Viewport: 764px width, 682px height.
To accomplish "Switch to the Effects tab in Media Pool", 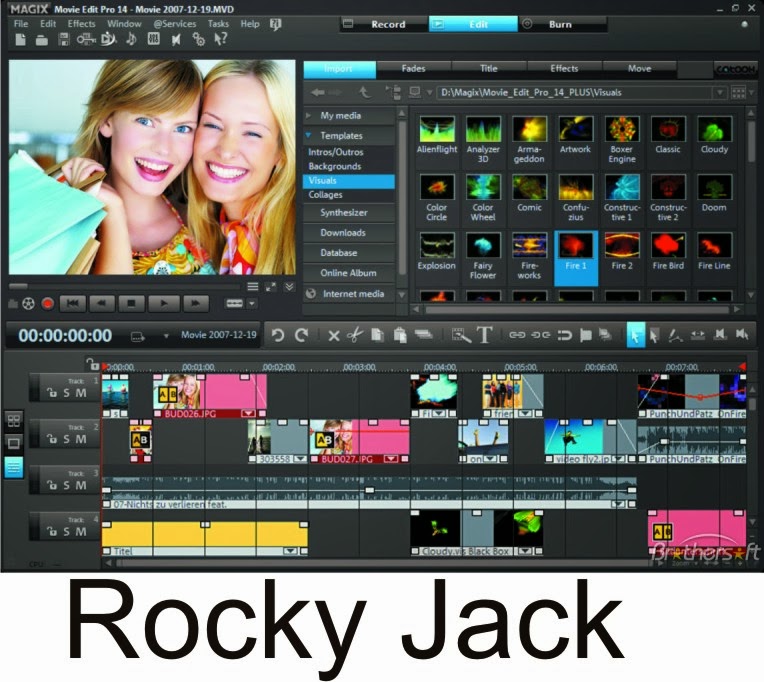I will pos(564,69).
